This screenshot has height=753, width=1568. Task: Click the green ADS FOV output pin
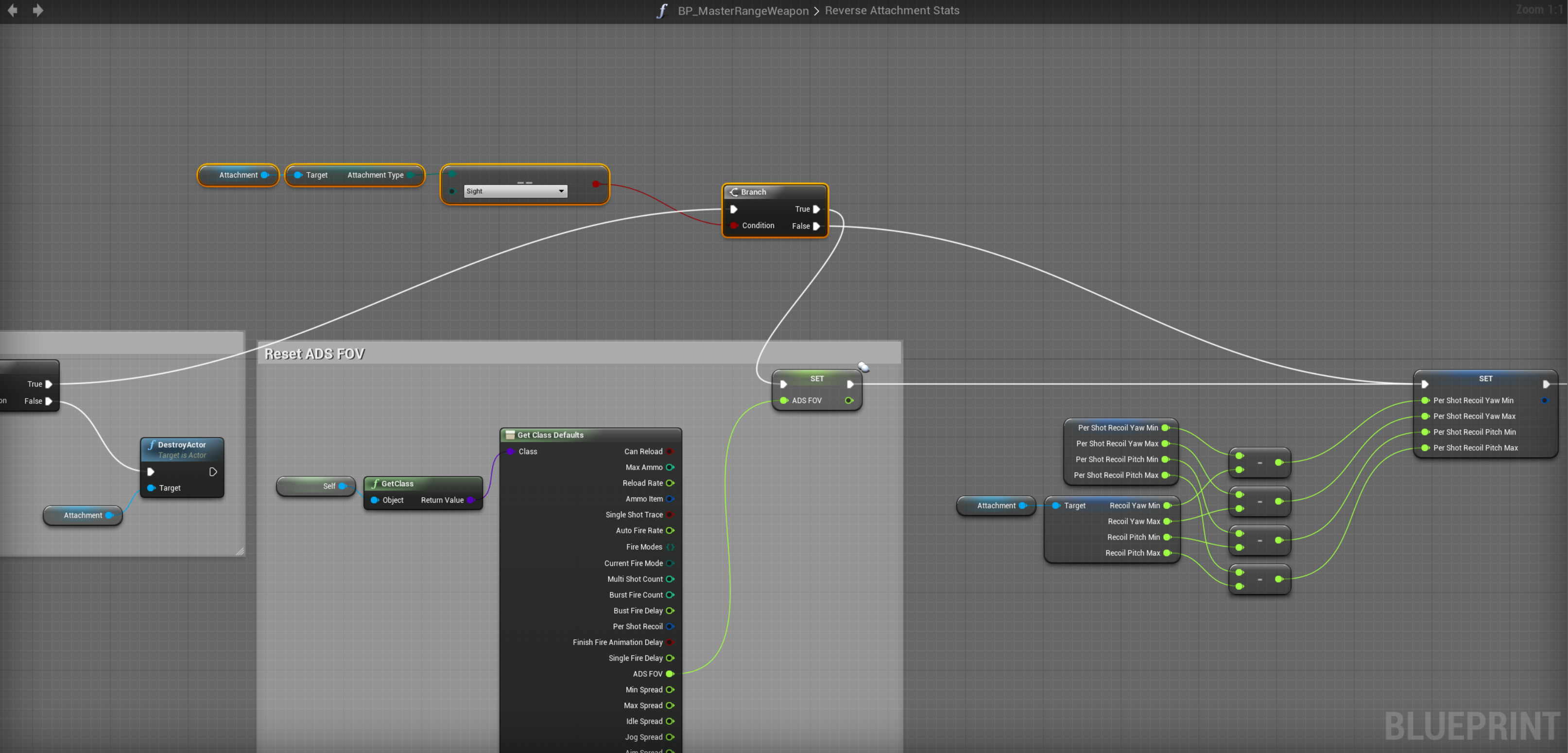(670, 674)
